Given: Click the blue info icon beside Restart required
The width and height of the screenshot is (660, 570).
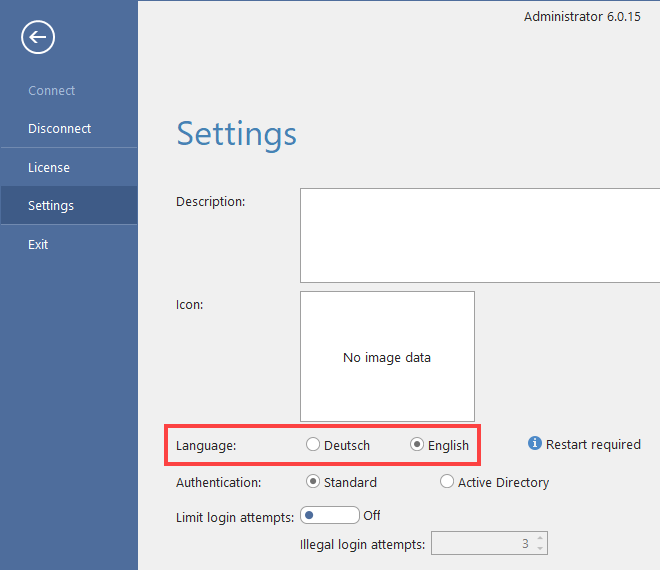Looking at the screenshot, I should click(x=535, y=444).
